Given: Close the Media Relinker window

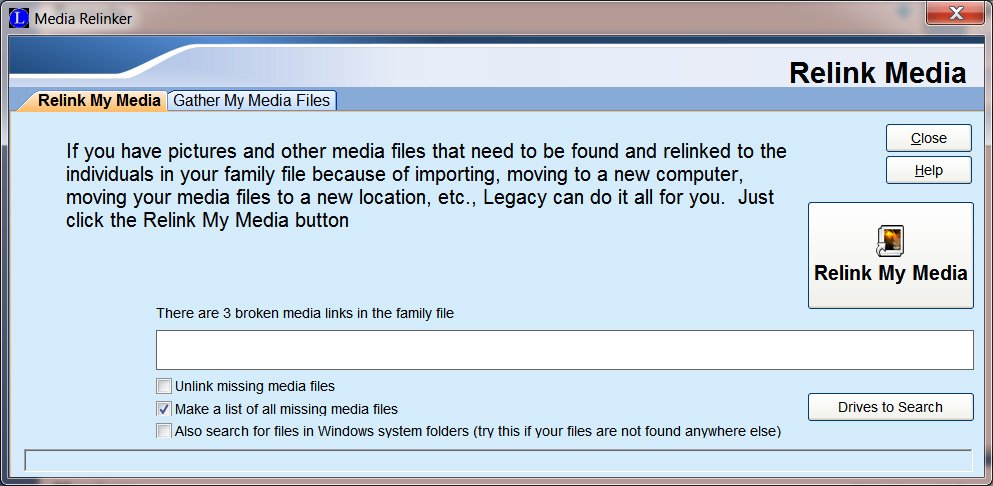Looking at the screenshot, I should tap(954, 12).
